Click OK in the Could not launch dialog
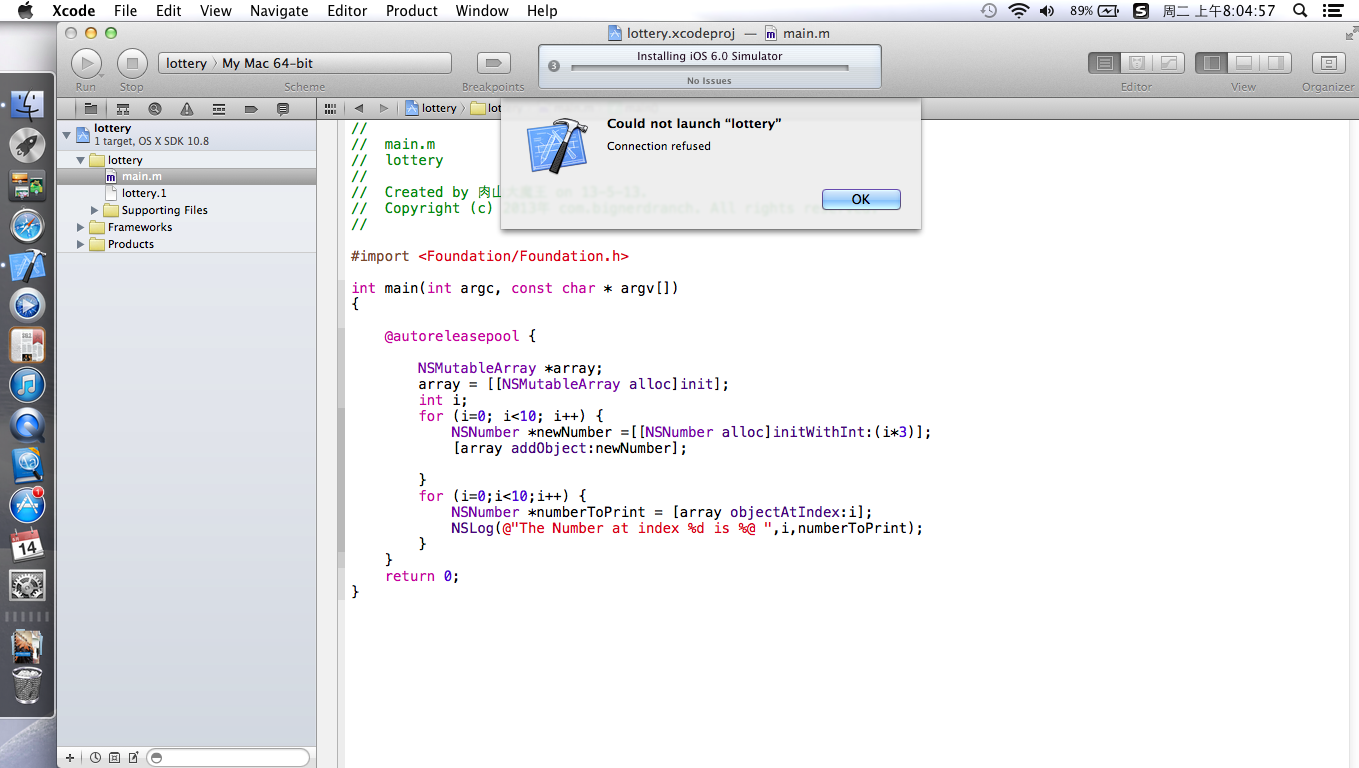 [861, 199]
